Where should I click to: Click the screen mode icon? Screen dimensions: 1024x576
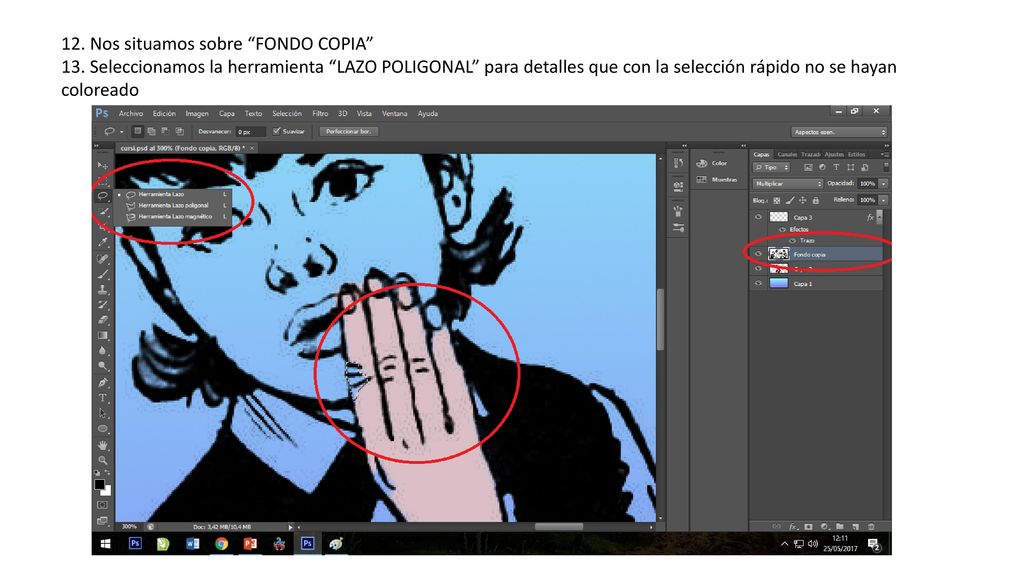point(103,520)
